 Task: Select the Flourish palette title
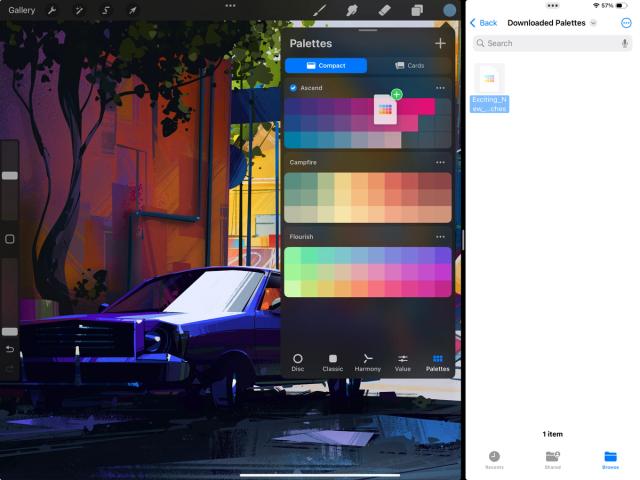[x=301, y=237]
